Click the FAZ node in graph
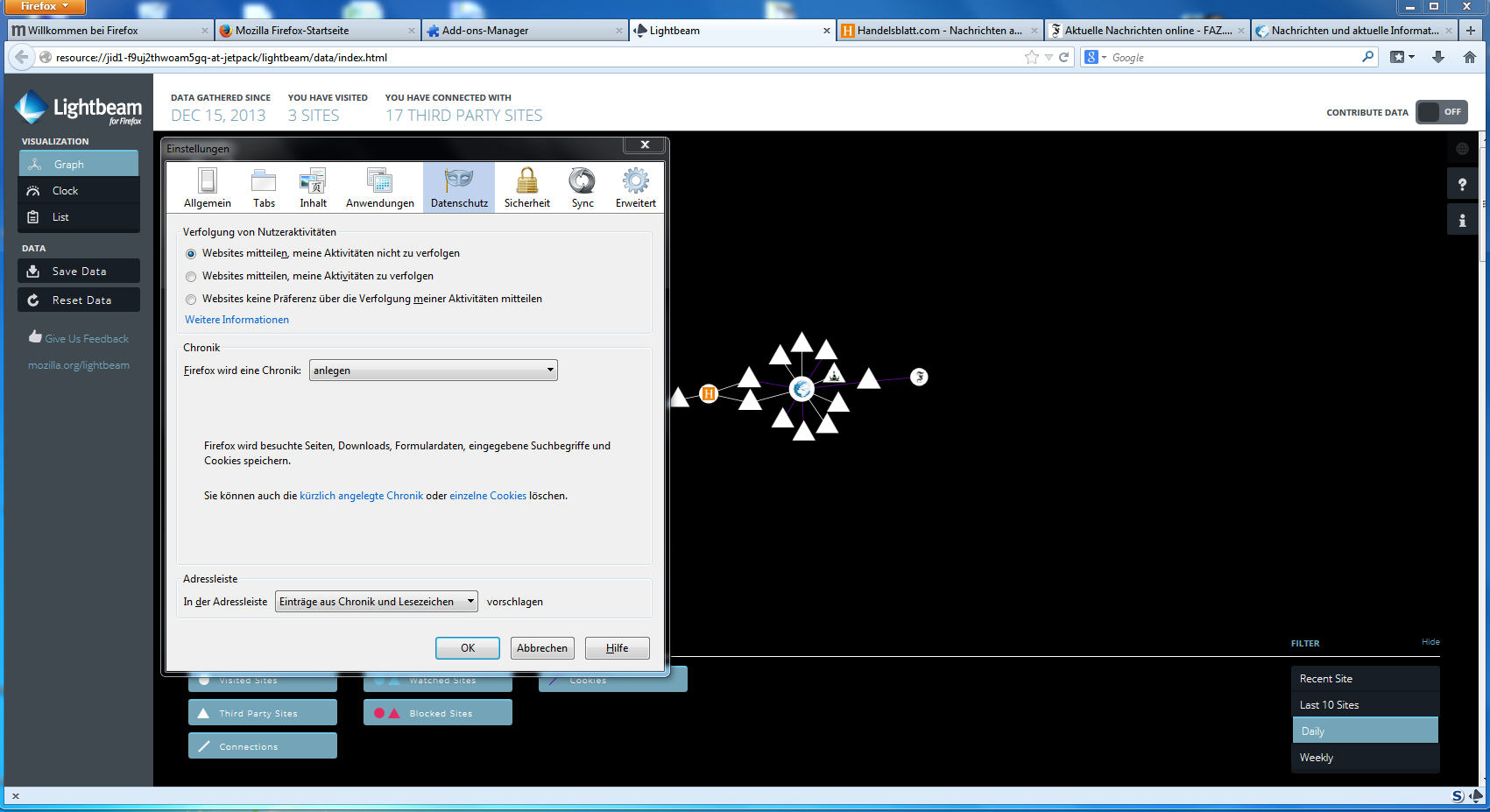 919,377
